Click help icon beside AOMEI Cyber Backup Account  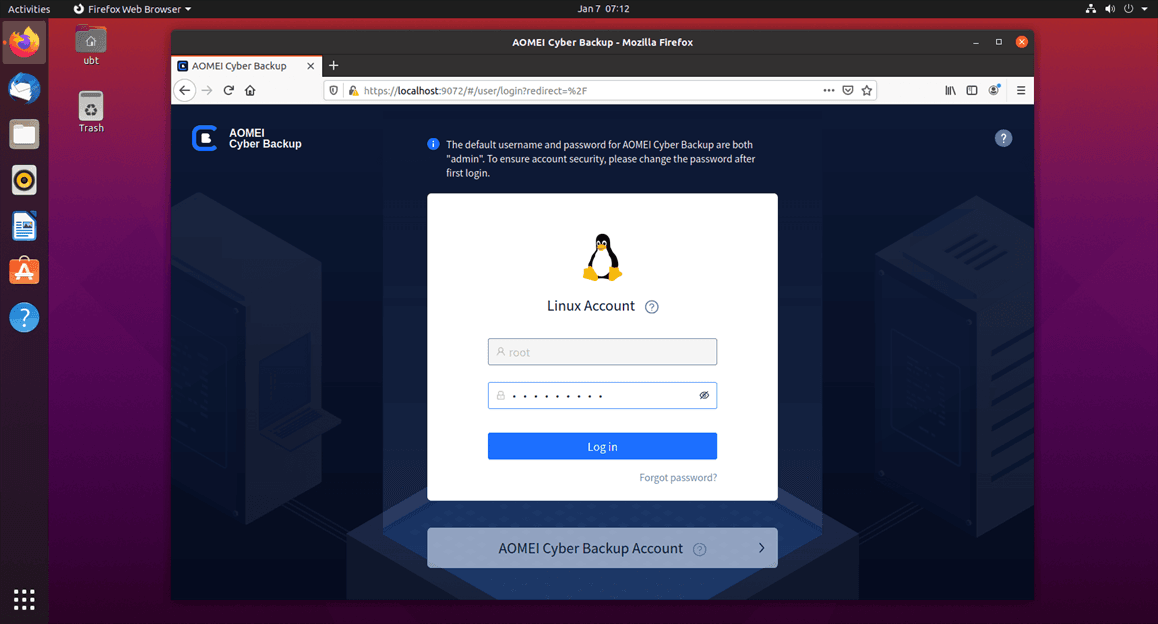(x=699, y=549)
